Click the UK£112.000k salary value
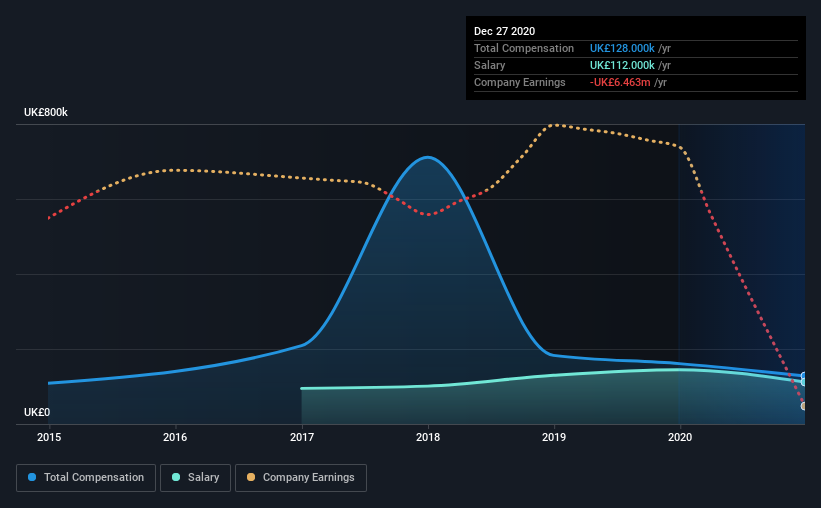 (x=622, y=65)
